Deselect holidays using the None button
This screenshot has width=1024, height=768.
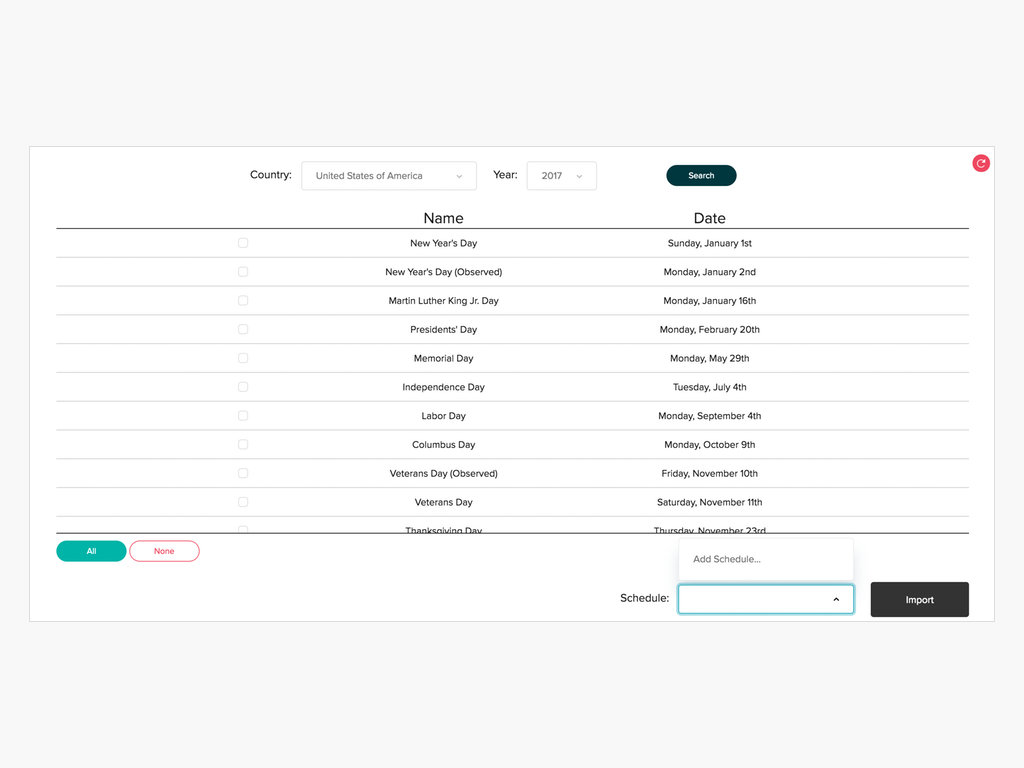[164, 551]
